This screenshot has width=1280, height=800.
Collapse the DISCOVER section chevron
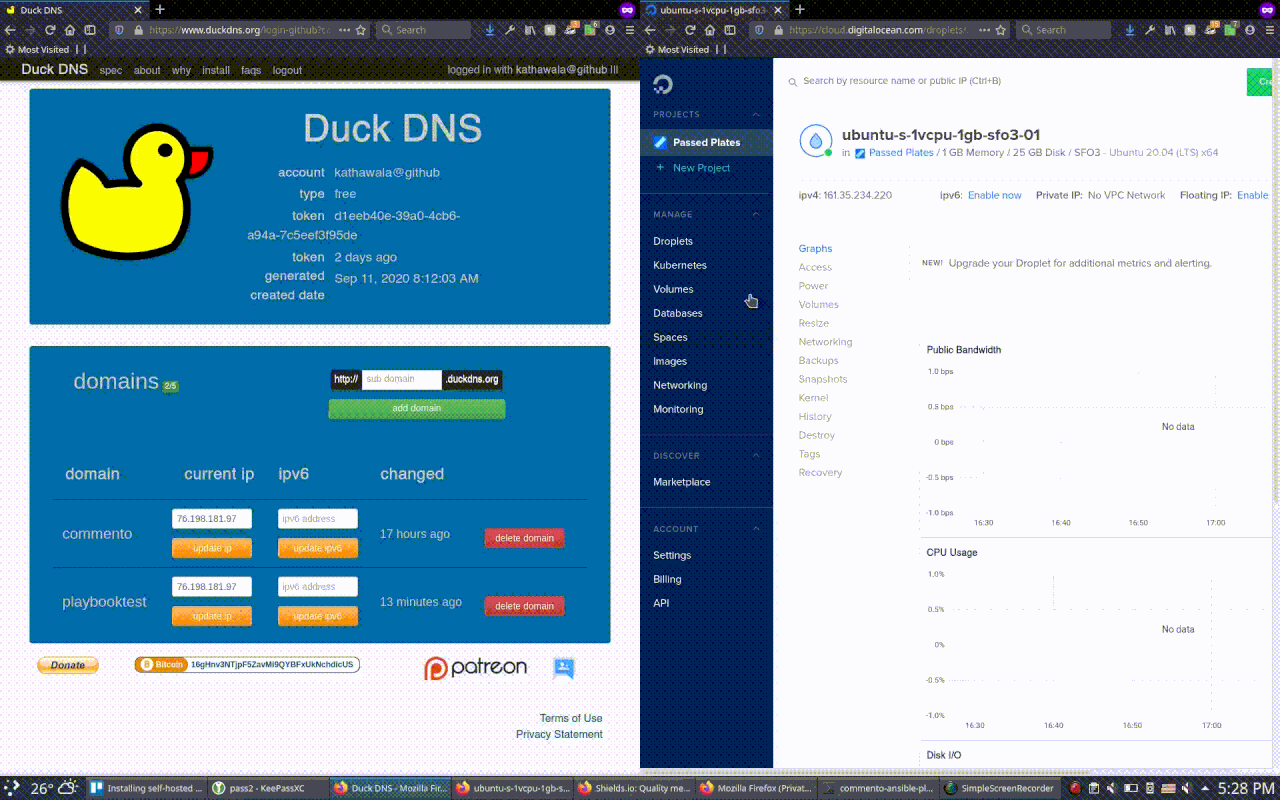tap(757, 455)
